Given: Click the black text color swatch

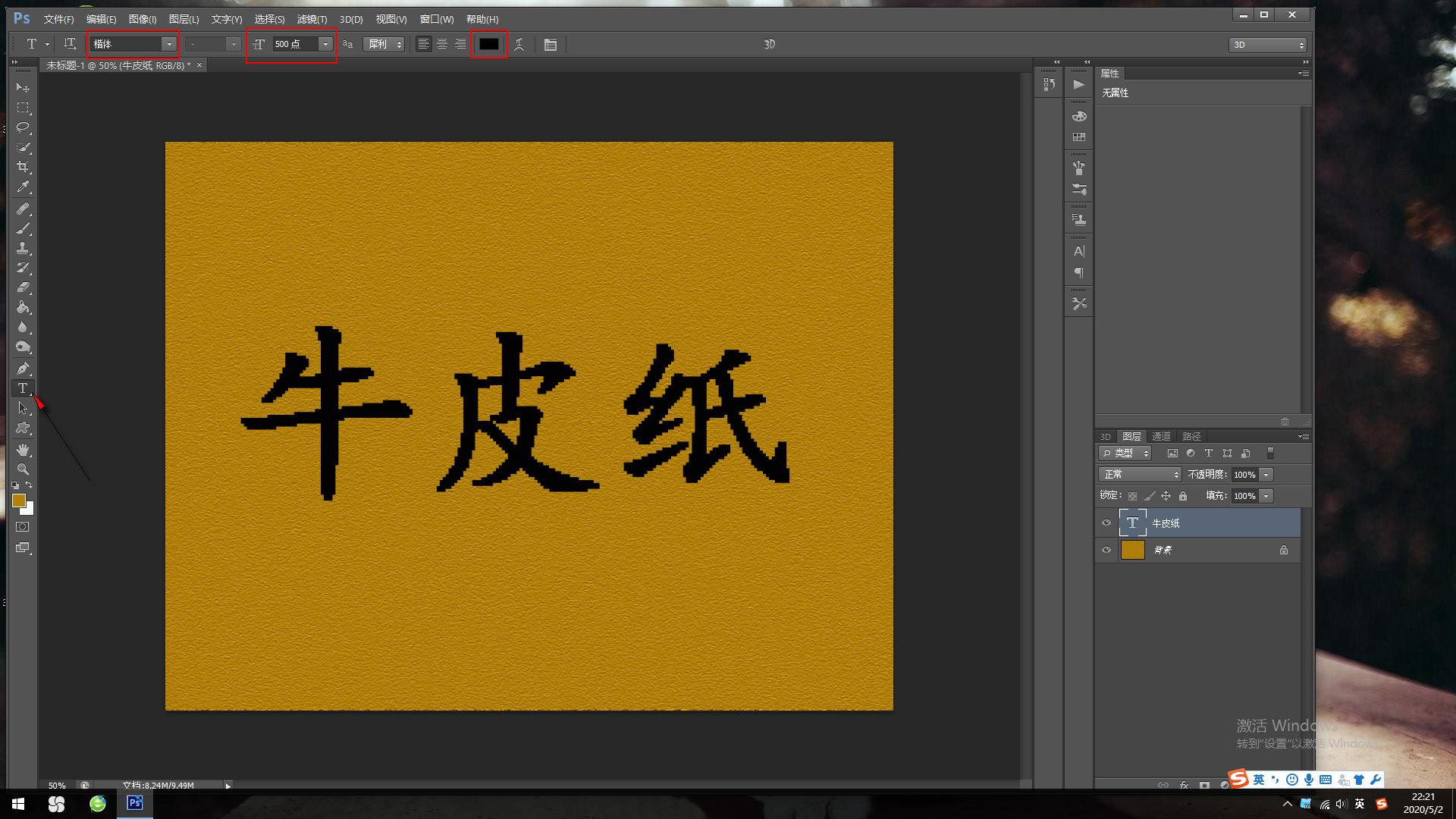Looking at the screenshot, I should point(488,44).
